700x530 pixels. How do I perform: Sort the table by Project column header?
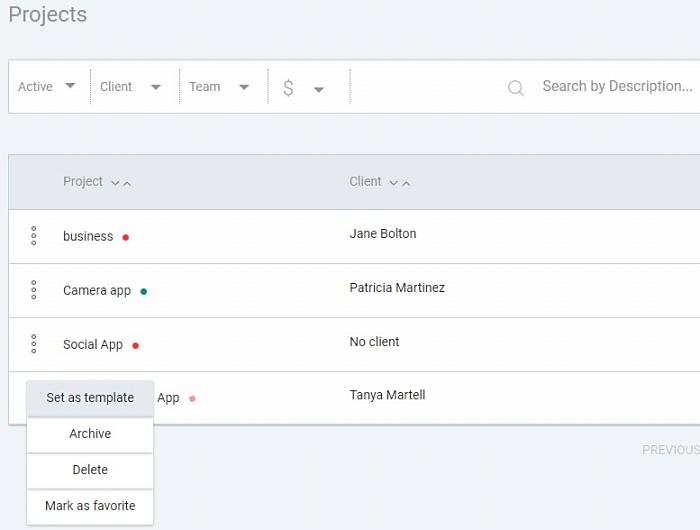(97, 182)
